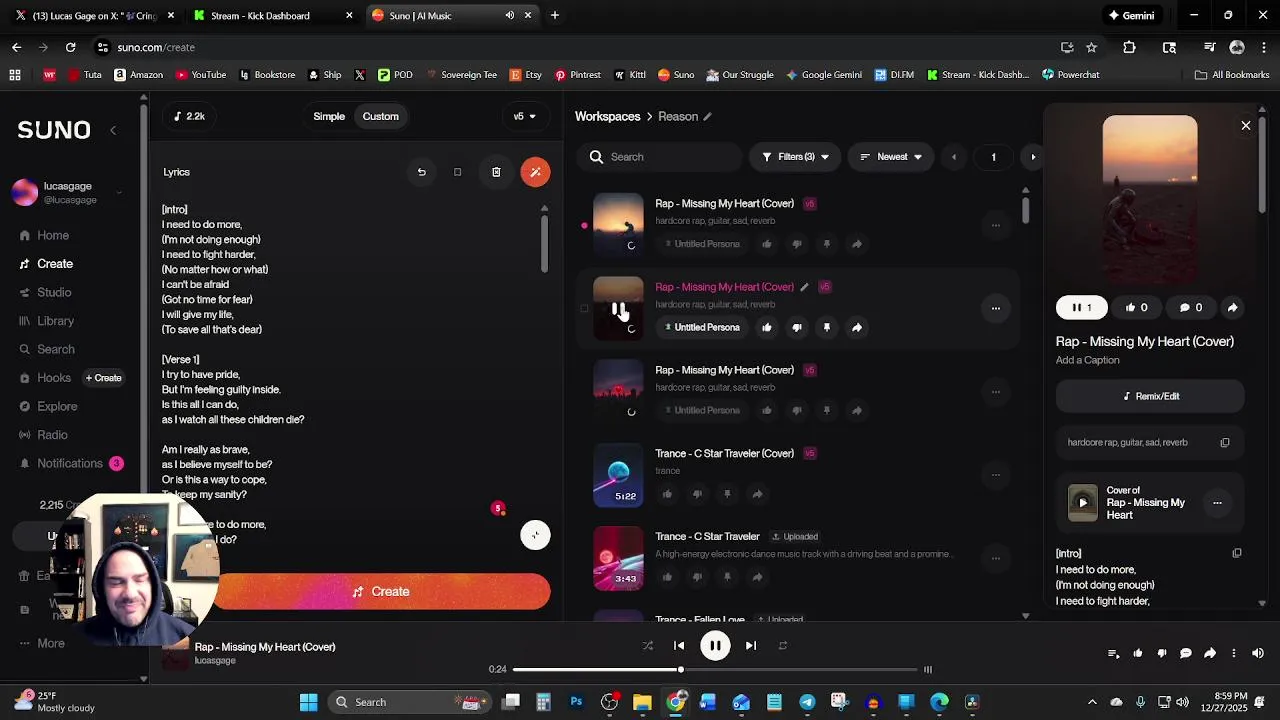1280x720 pixels.
Task: Open the Chrome three-dot menu
Action: point(1265,47)
